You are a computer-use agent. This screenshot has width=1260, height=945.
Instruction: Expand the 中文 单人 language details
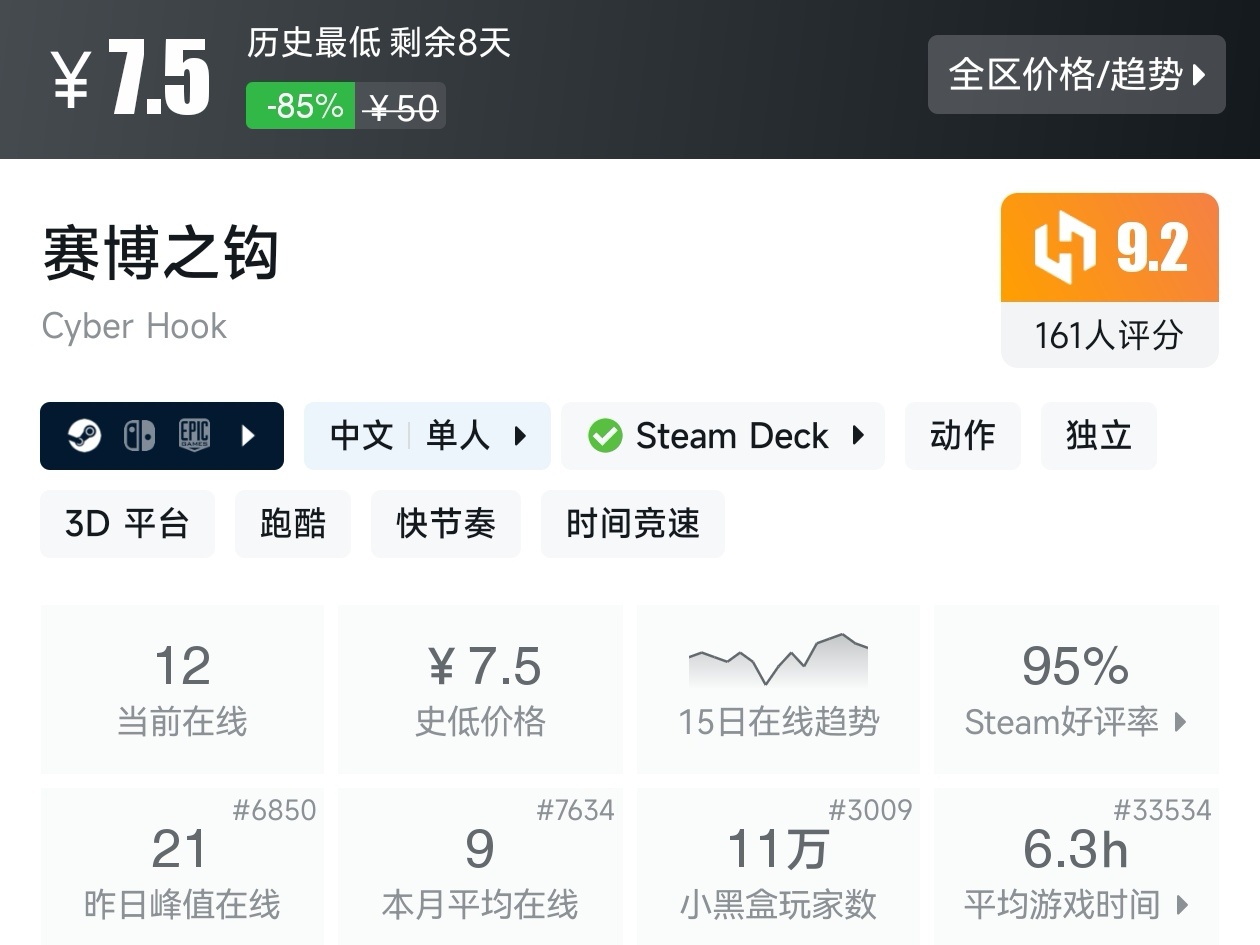pyautogui.click(x=427, y=436)
